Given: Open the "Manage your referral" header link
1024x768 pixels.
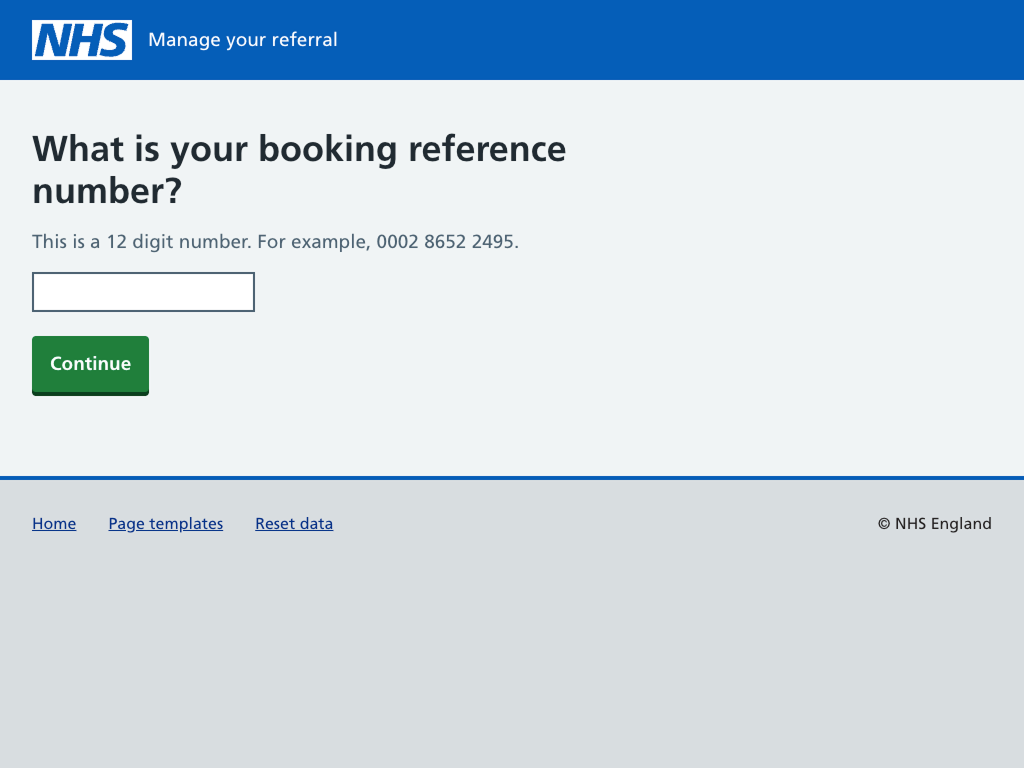Looking at the screenshot, I should (x=242, y=40).
